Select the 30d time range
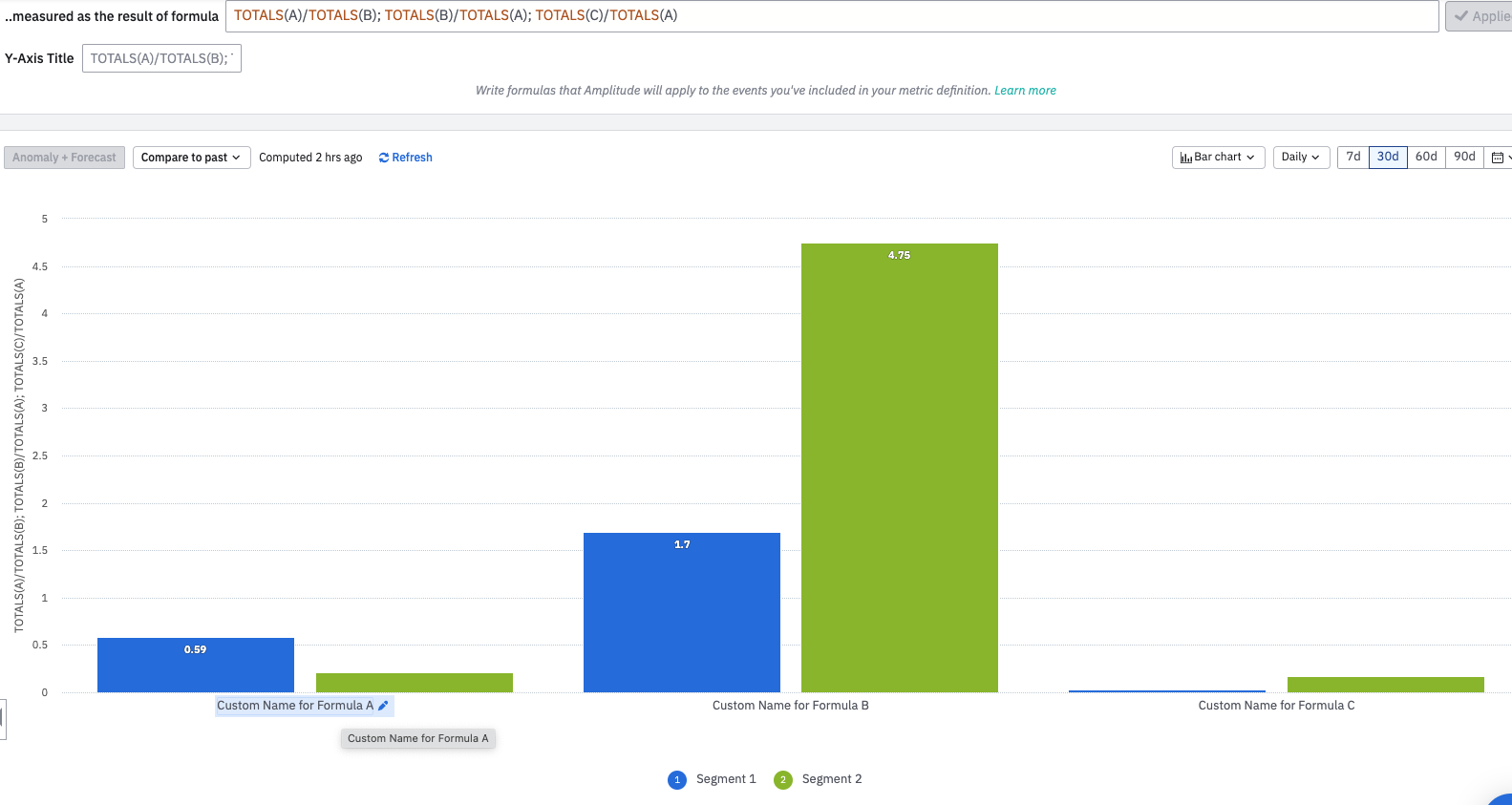Image resolution: width=1512 pixels, height=805 pixels. [1388, 158]
